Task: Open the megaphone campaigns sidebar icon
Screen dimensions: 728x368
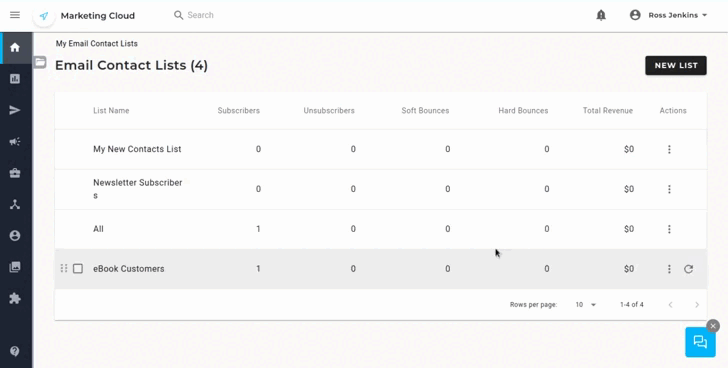Action: [x=15, y=142]
